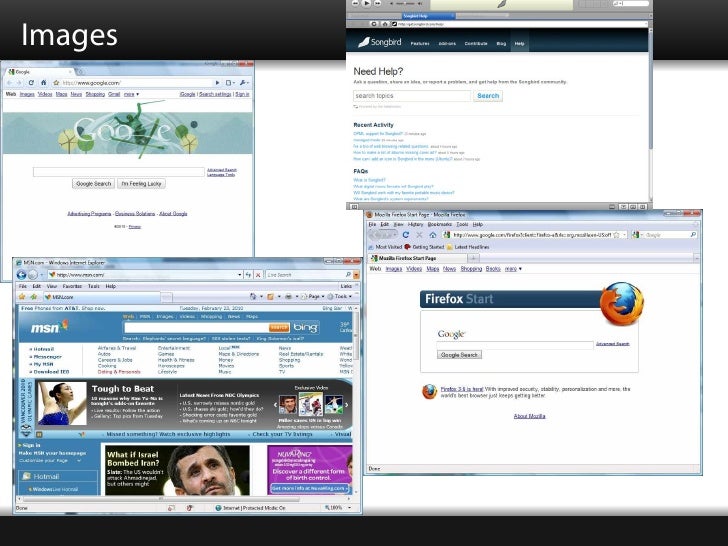Click the IE address bar refresh button

(248, 275)
